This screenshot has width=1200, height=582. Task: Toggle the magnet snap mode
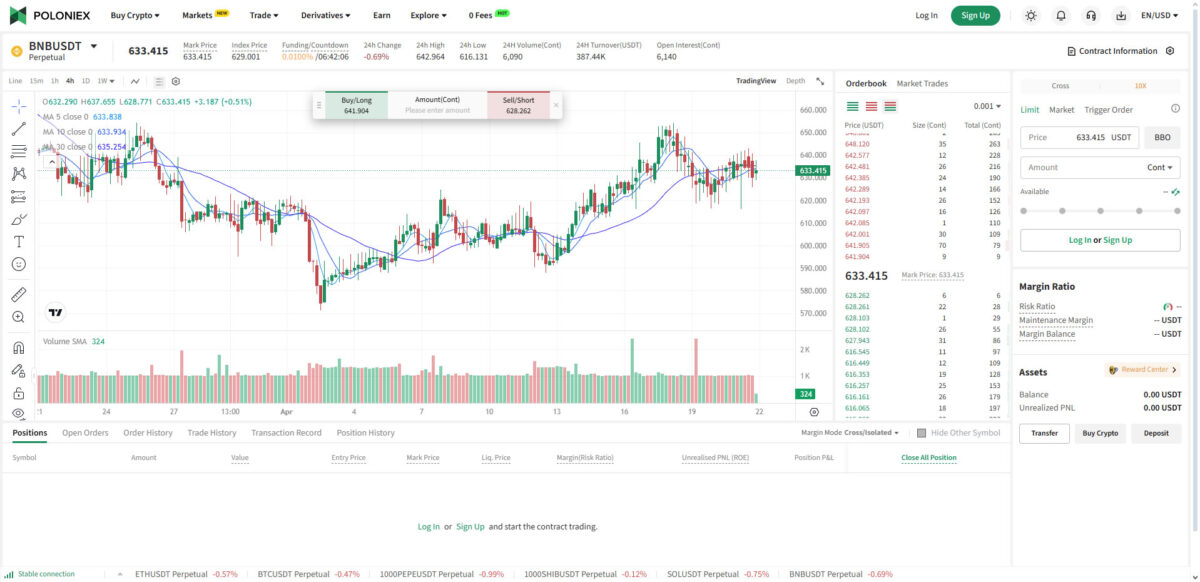click(18, 348)
